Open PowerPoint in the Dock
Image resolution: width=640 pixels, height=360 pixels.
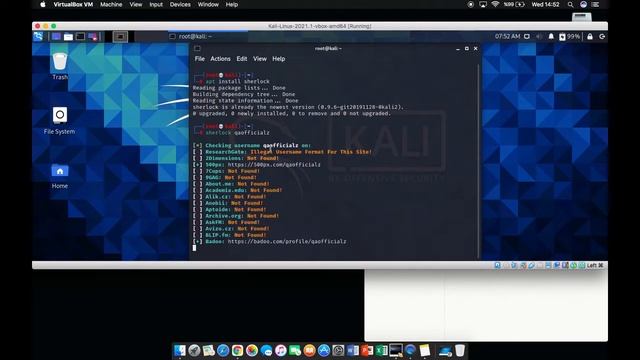click(x=367, y=350)
